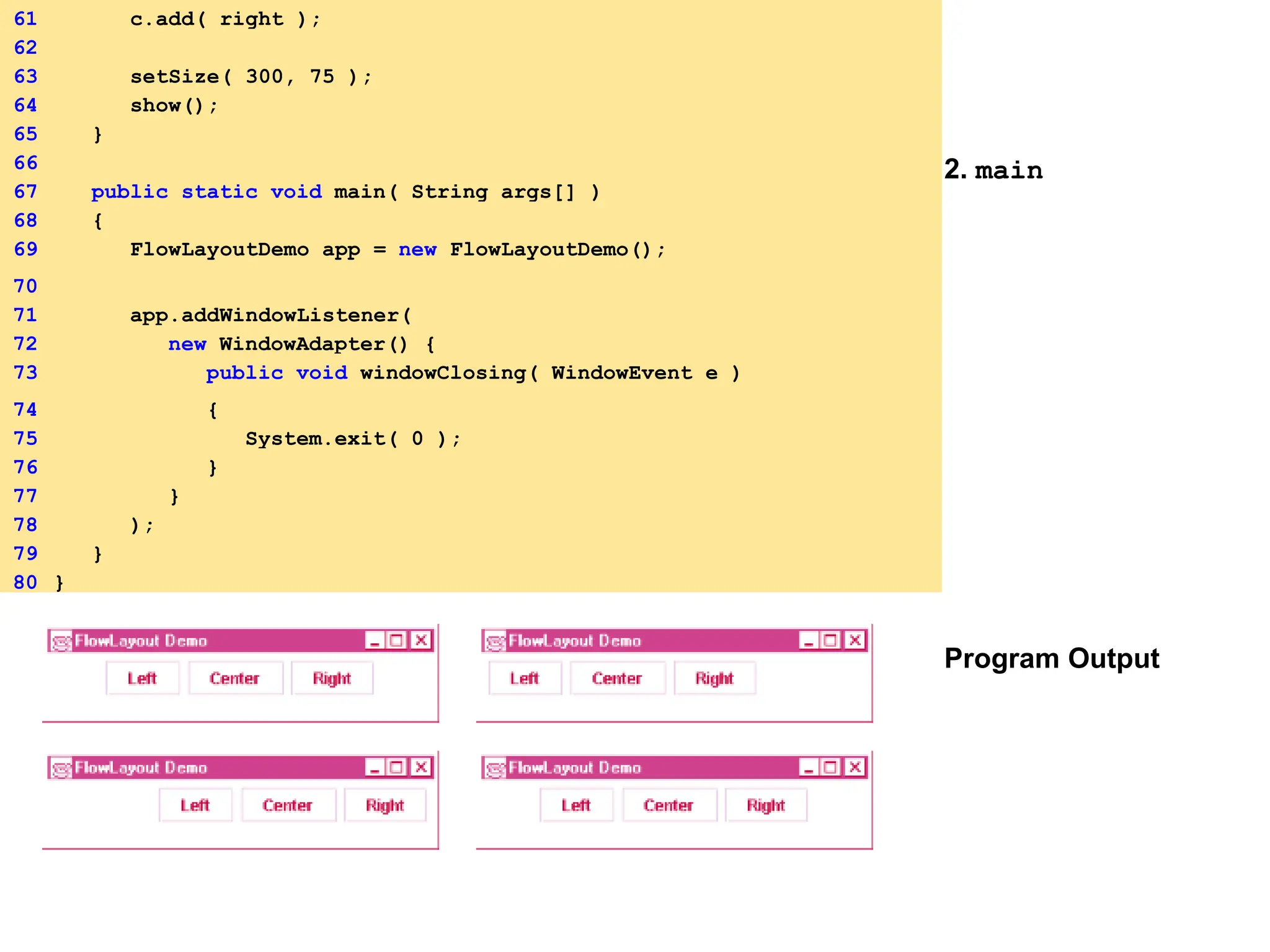This screenshot has width=1270, height=952.
Task: Close the lower-left FlowLayout Demo window
Action: pos(421,768)
